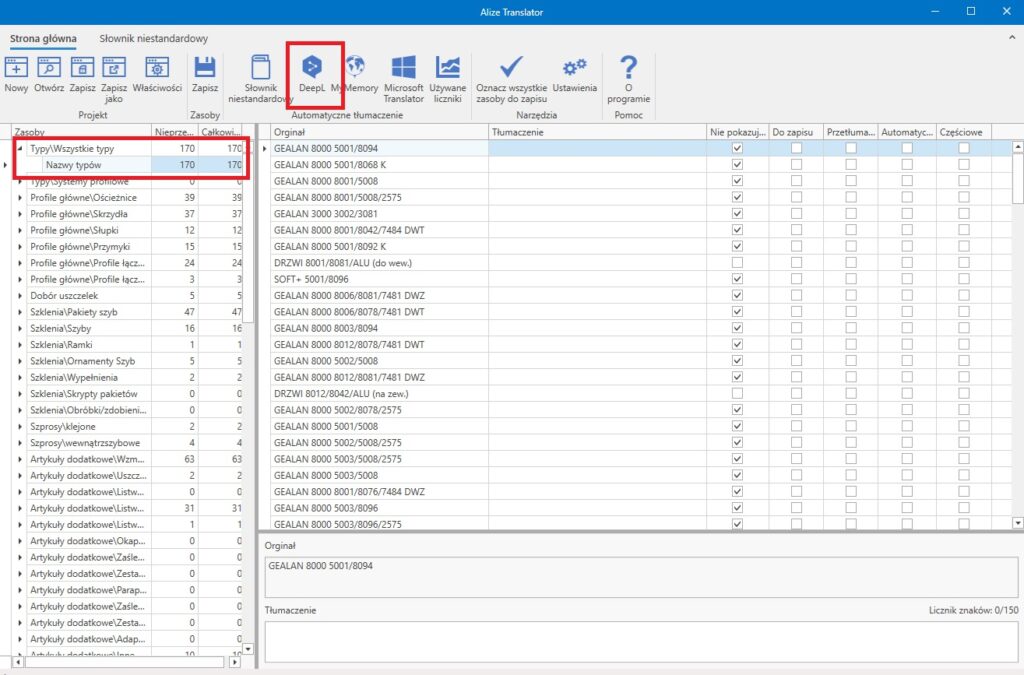Expand Dobór uszczelek tree node
The width and height of the screenshot is (1024, 675).
pyautogui.click(x=20, y=295)
